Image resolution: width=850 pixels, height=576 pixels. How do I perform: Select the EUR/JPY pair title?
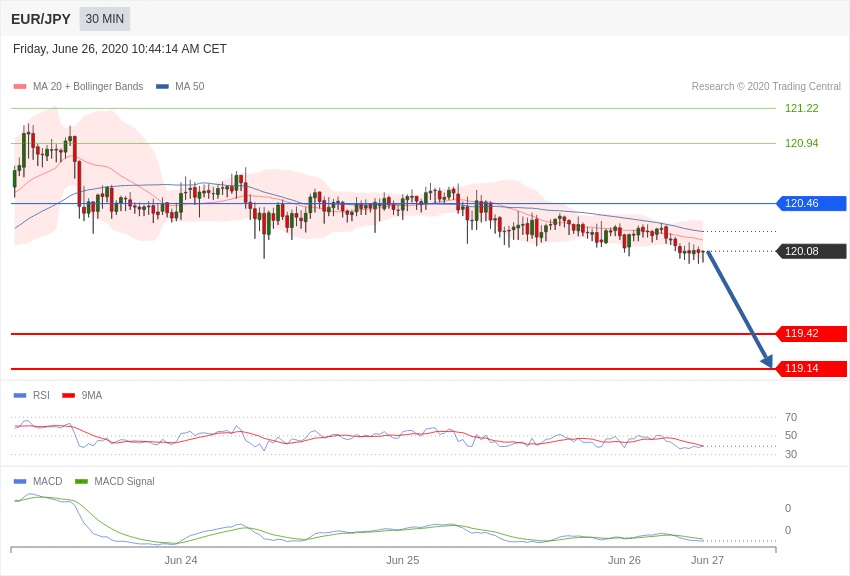tap(41, 20)
